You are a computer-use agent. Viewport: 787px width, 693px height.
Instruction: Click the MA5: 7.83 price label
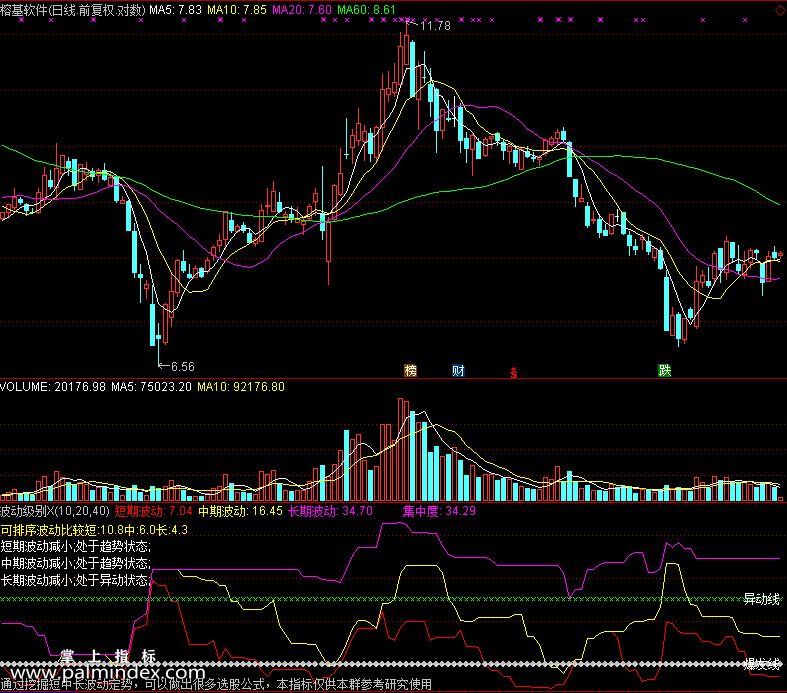(x=175, y=10)
